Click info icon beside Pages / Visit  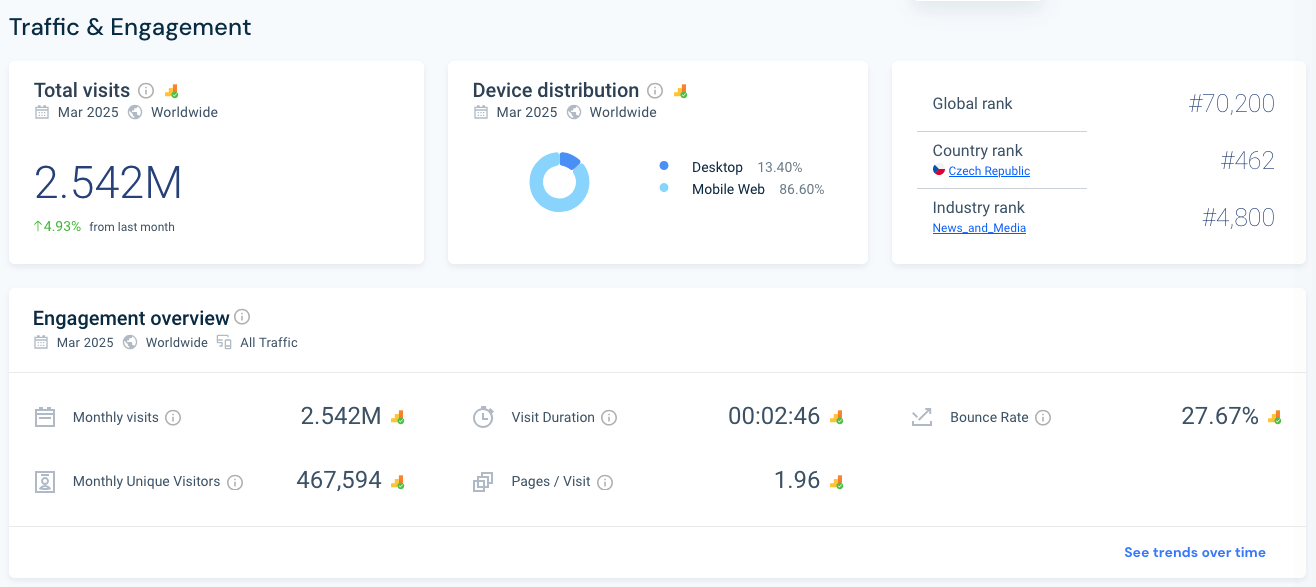point(605,482)
